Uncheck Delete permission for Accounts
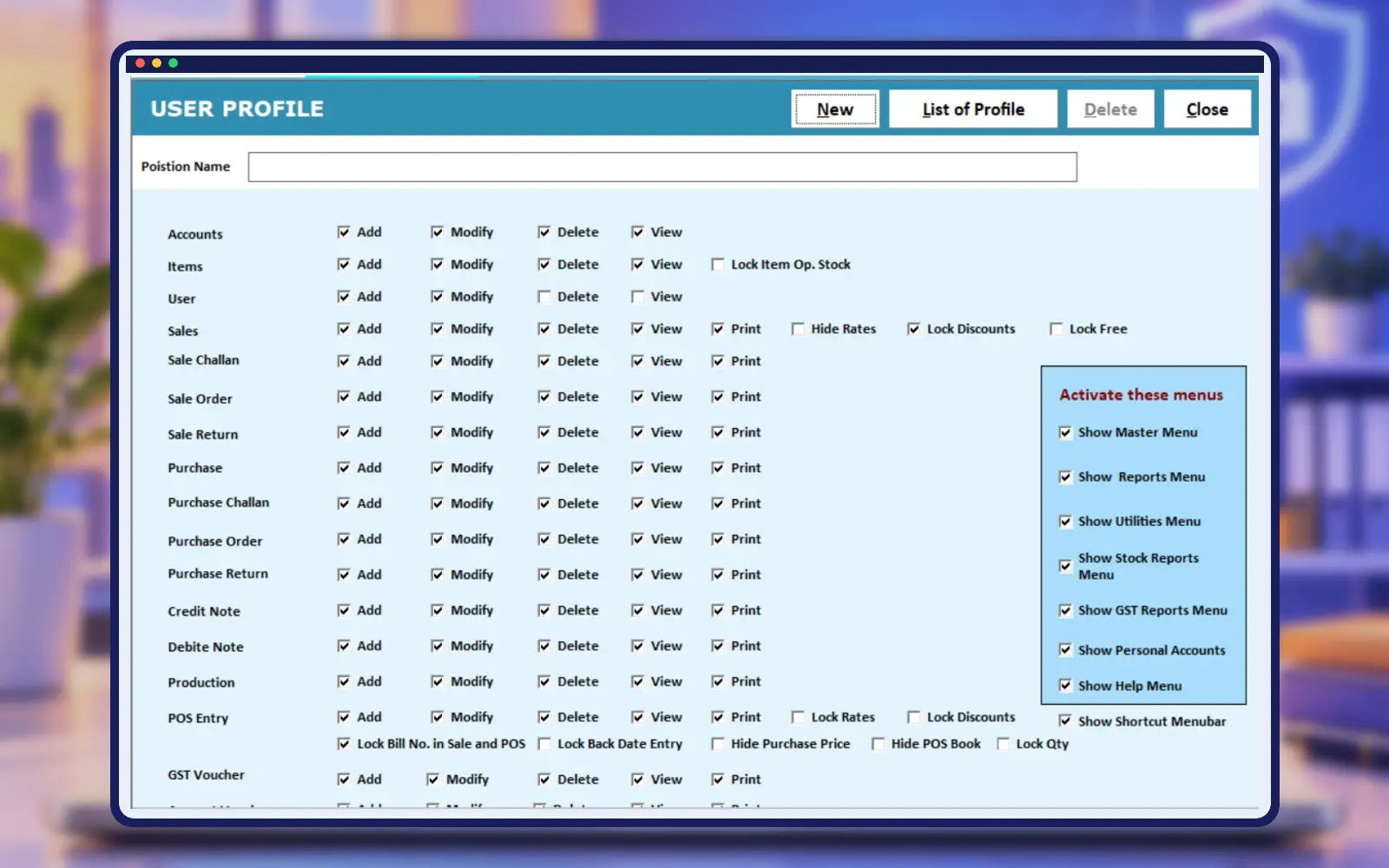The image size is (1389, 868). click(544, 232)
